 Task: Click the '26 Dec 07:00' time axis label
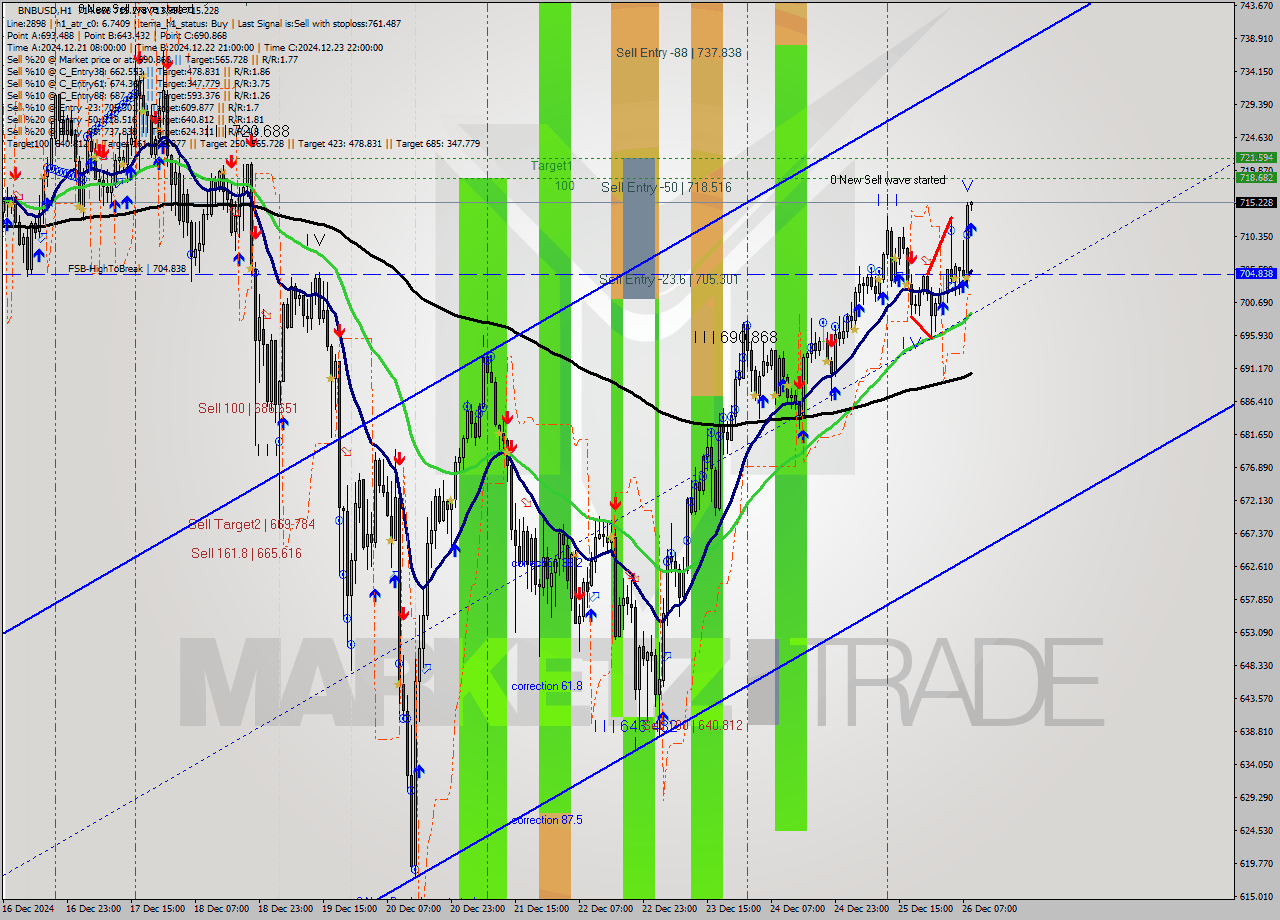[989, 909]
